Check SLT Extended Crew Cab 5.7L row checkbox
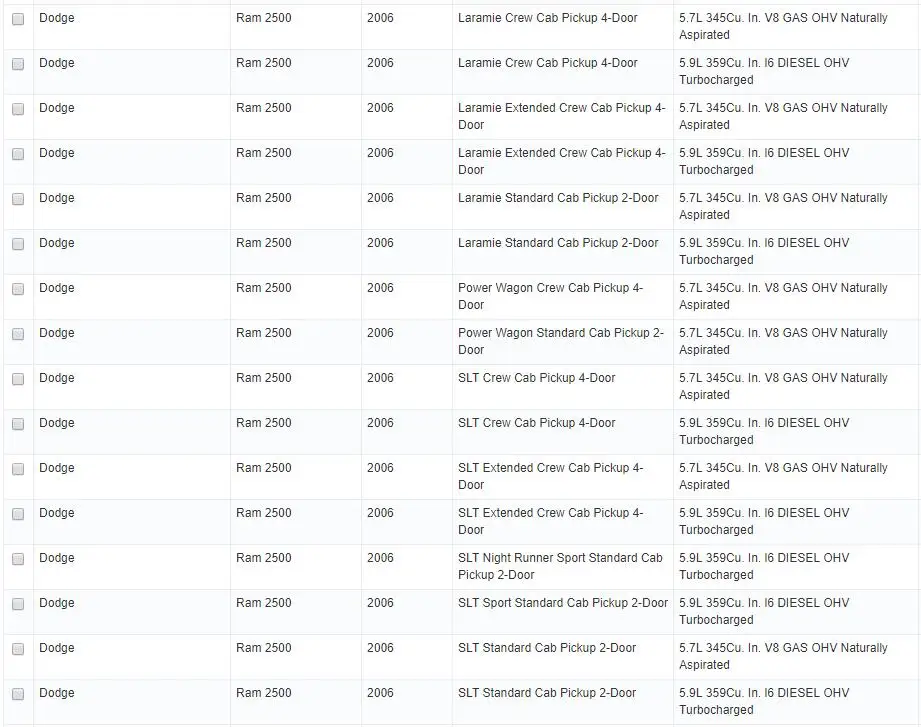This screenshot has width=921, height=727. pos(18,469)
